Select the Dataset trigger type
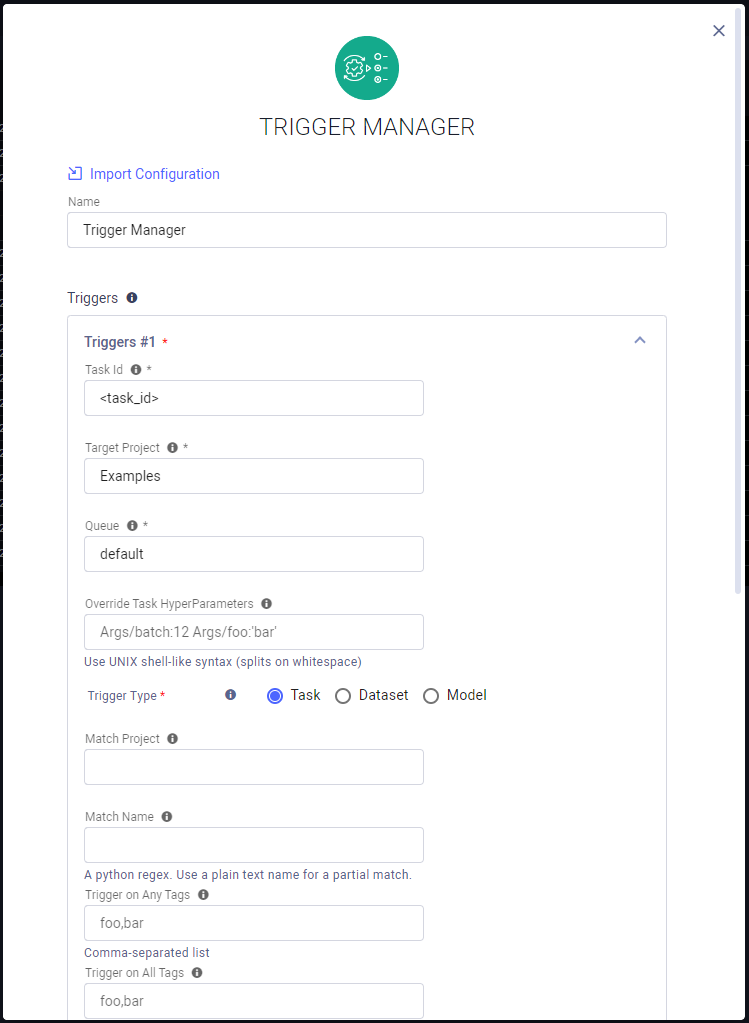The width and height of the screenshot is (749, 1023). (x=342, y=695)
